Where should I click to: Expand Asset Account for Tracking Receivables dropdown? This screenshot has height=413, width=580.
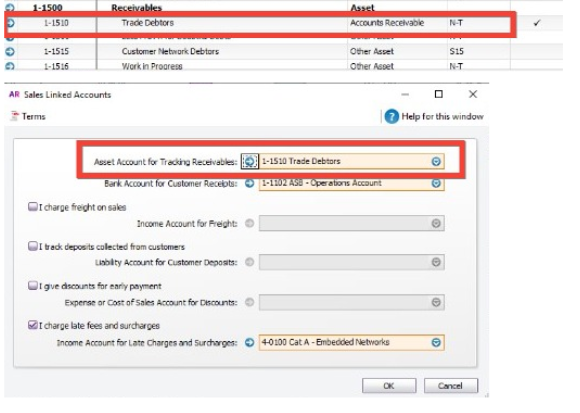(x=436, y=162)
